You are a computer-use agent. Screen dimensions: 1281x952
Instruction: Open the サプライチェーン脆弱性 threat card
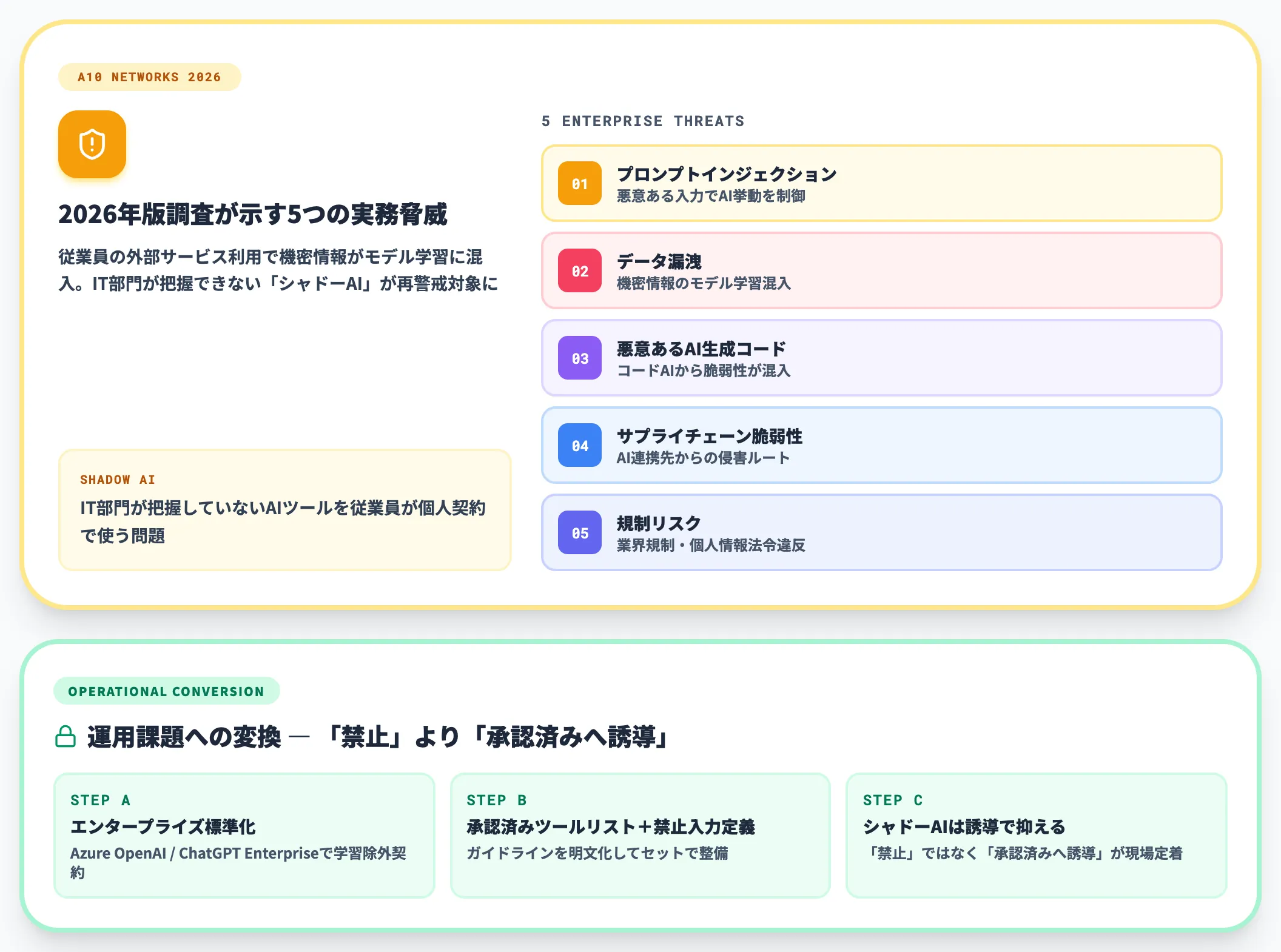point(881,445)
